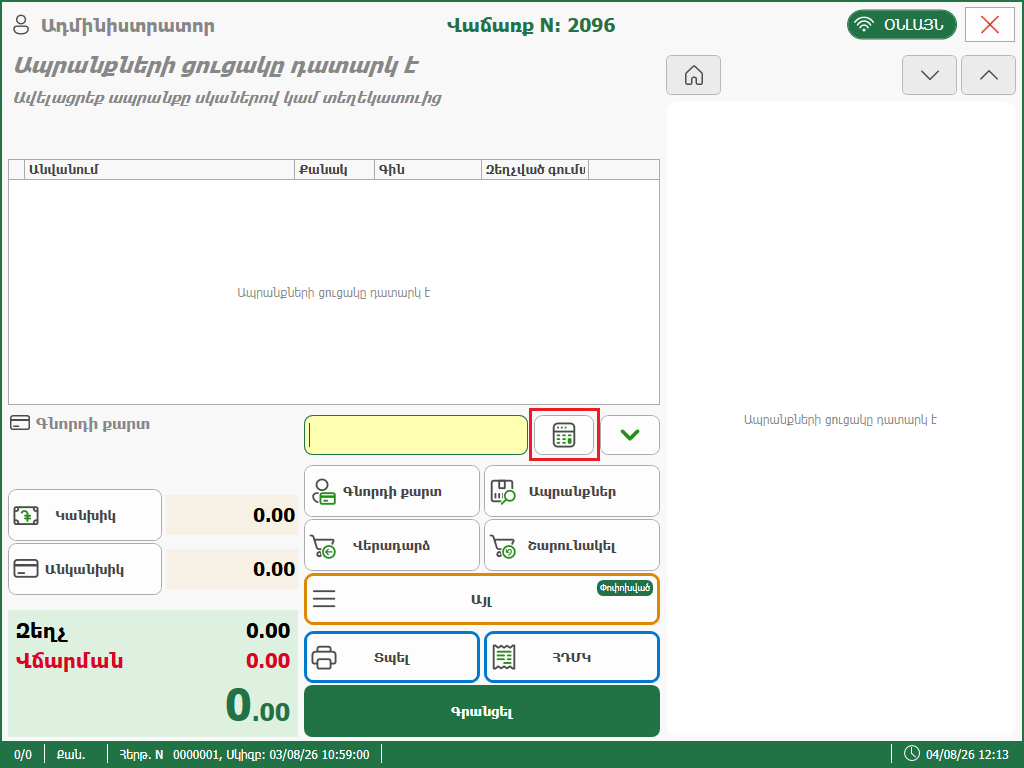1024x768 pixels.
Task: Open Գնորդի քարտ customer card button
Action: click(x=392, y=492)
